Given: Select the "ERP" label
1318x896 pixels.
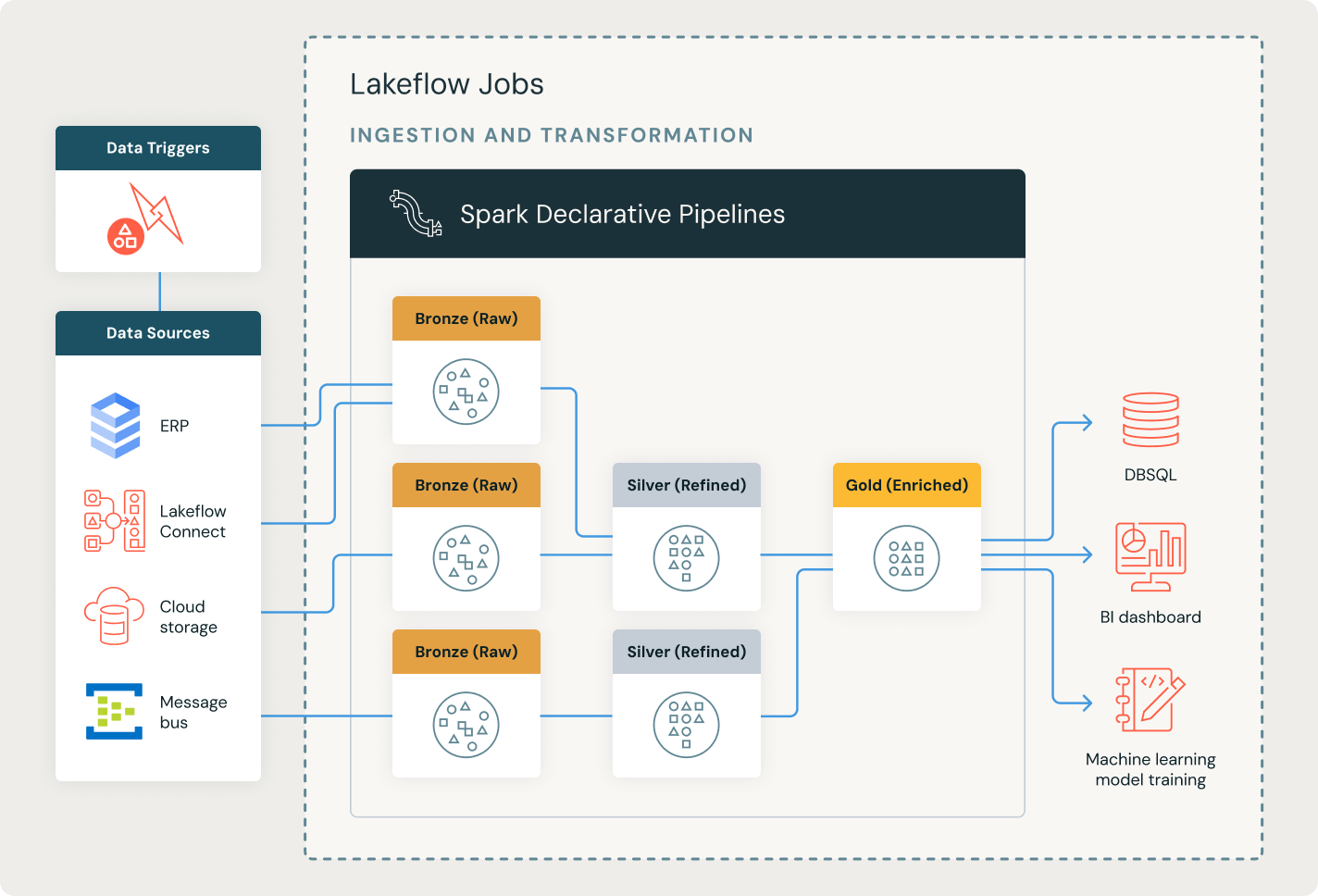Looking at the screenshot, I should pos(174,426).
